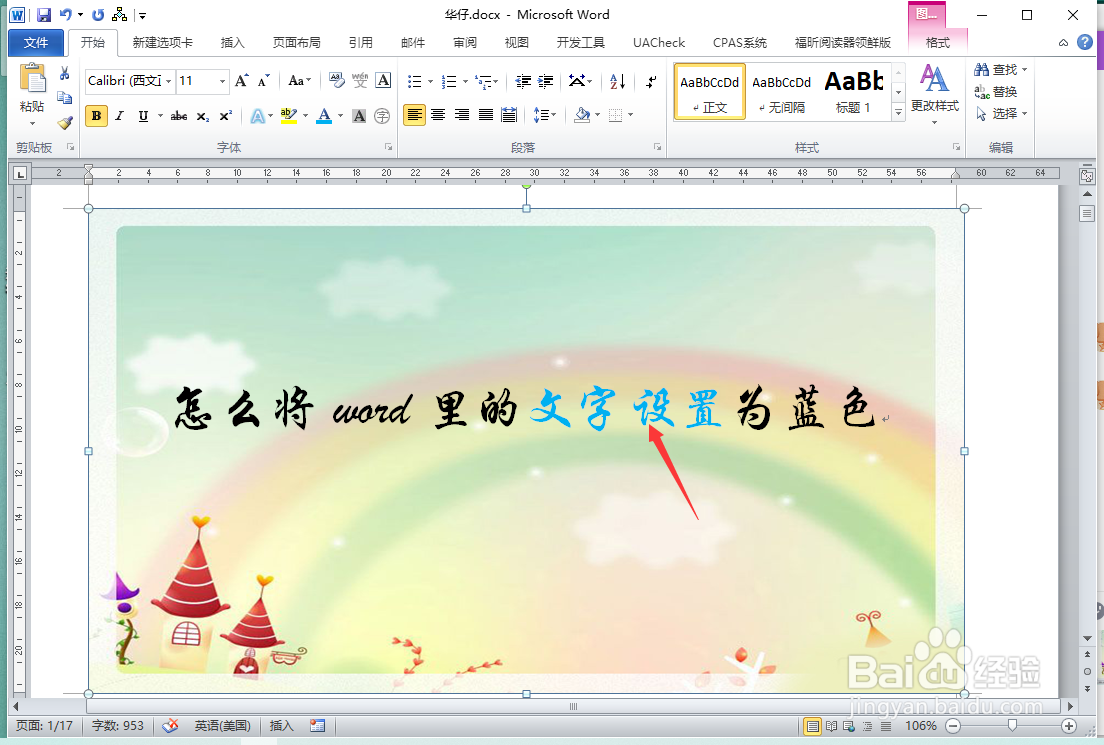Click the Replace 替换 button
This screenshot has height=745, width=1104.
click(996, 92)
